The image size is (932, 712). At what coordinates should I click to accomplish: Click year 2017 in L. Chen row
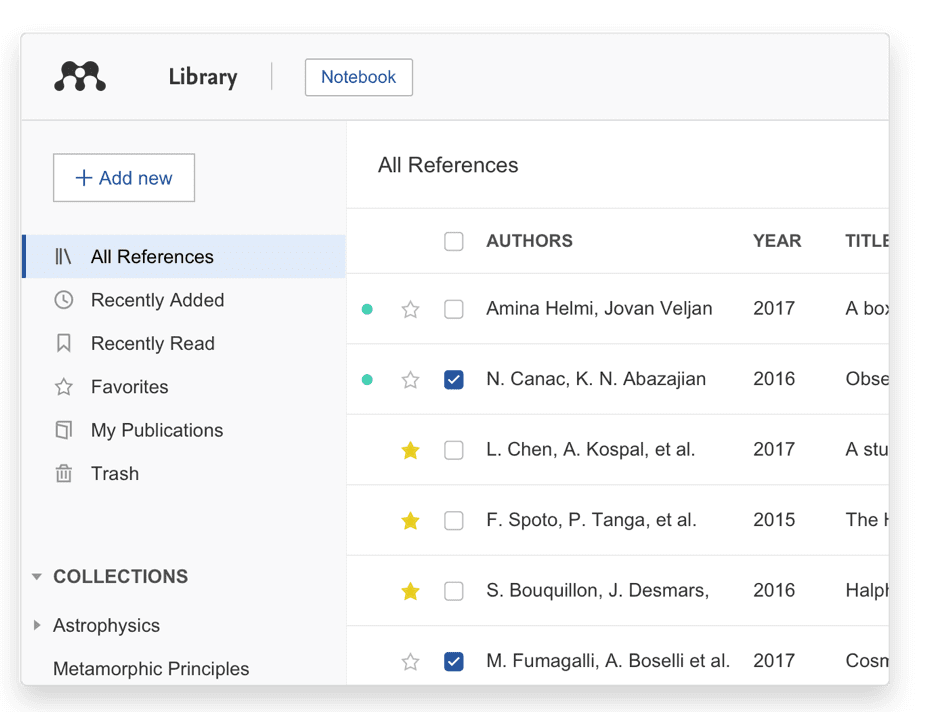tap(774, 449)
